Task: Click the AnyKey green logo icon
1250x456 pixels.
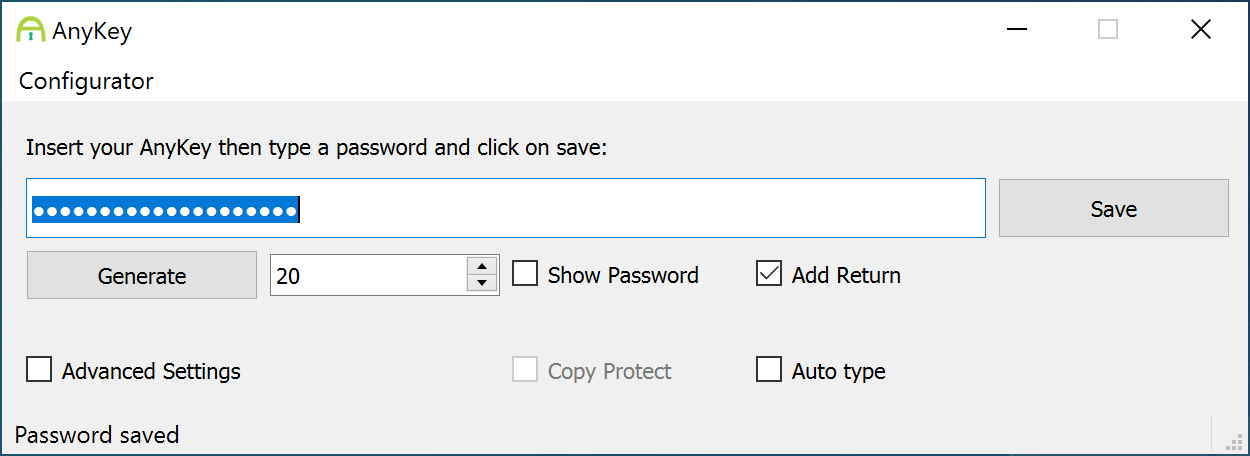Action: pos(31,30)
